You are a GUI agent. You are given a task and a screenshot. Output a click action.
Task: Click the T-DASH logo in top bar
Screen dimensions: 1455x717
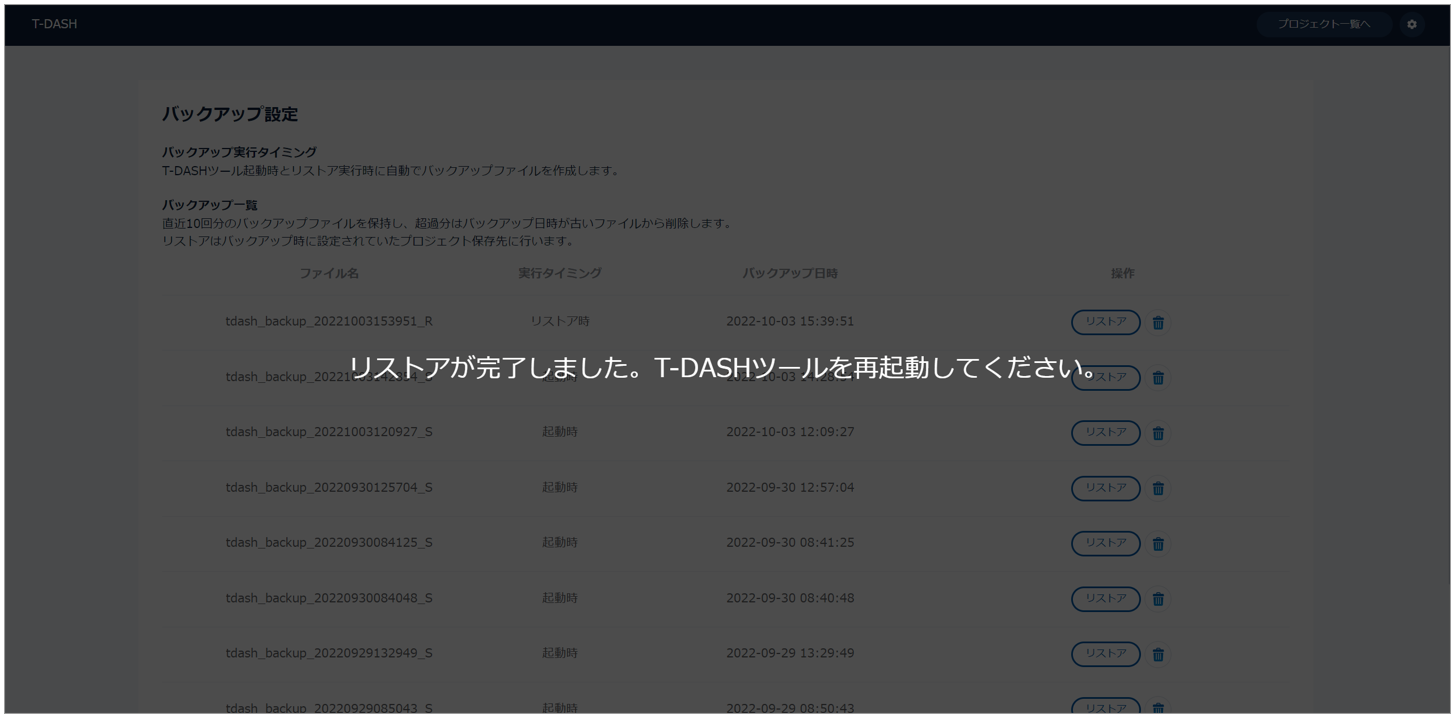point(54,24)
